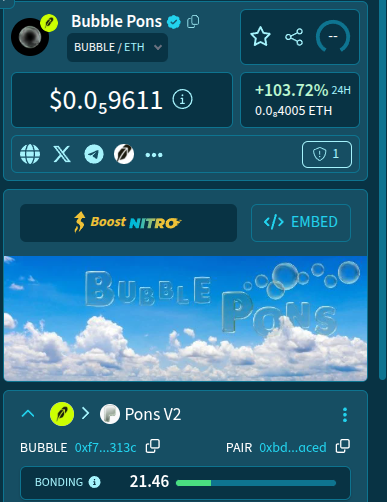Open Pons V2 three-dot options menu

[345, 415]
